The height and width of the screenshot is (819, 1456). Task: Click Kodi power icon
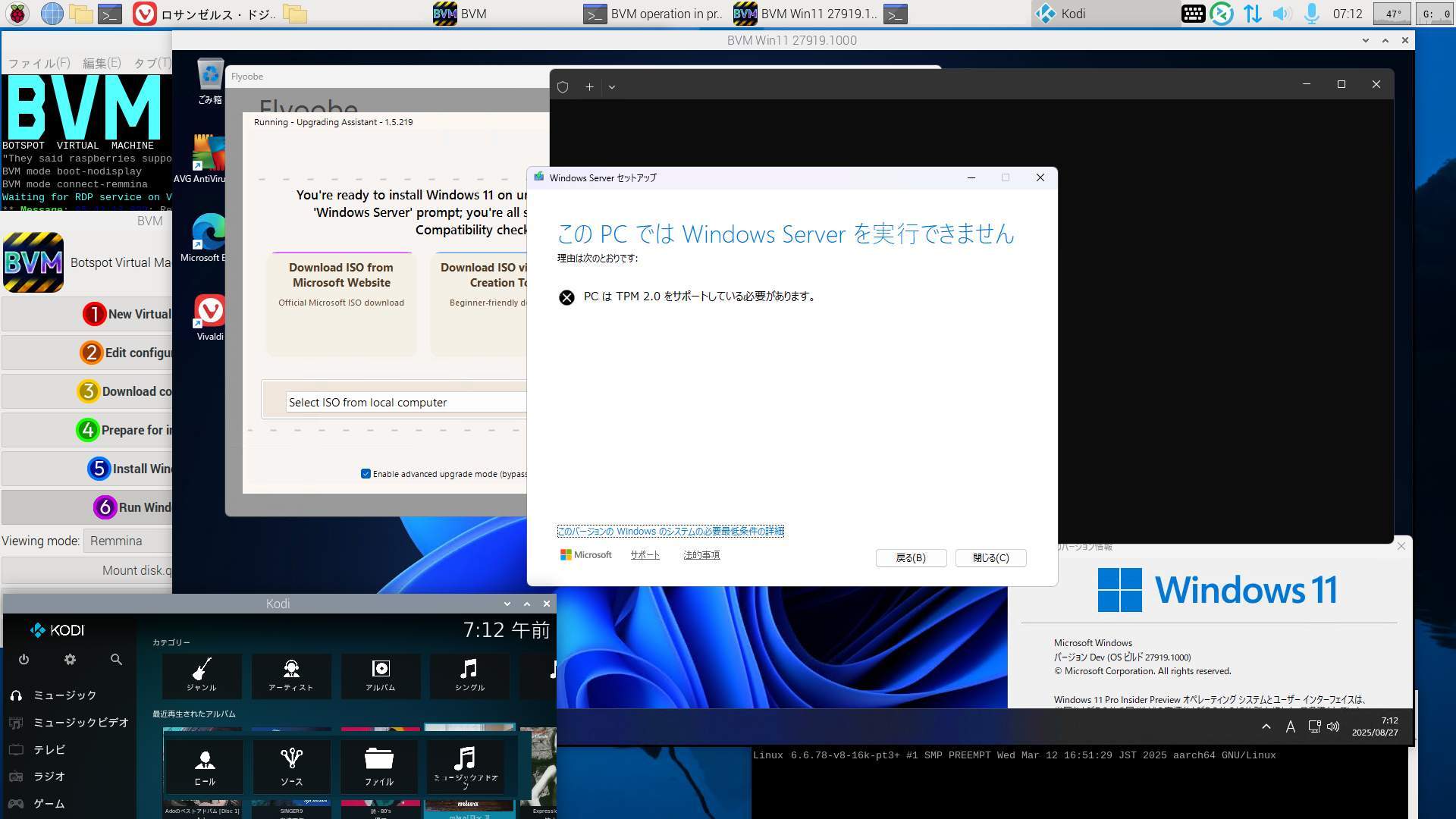click(x=24, y=660)
